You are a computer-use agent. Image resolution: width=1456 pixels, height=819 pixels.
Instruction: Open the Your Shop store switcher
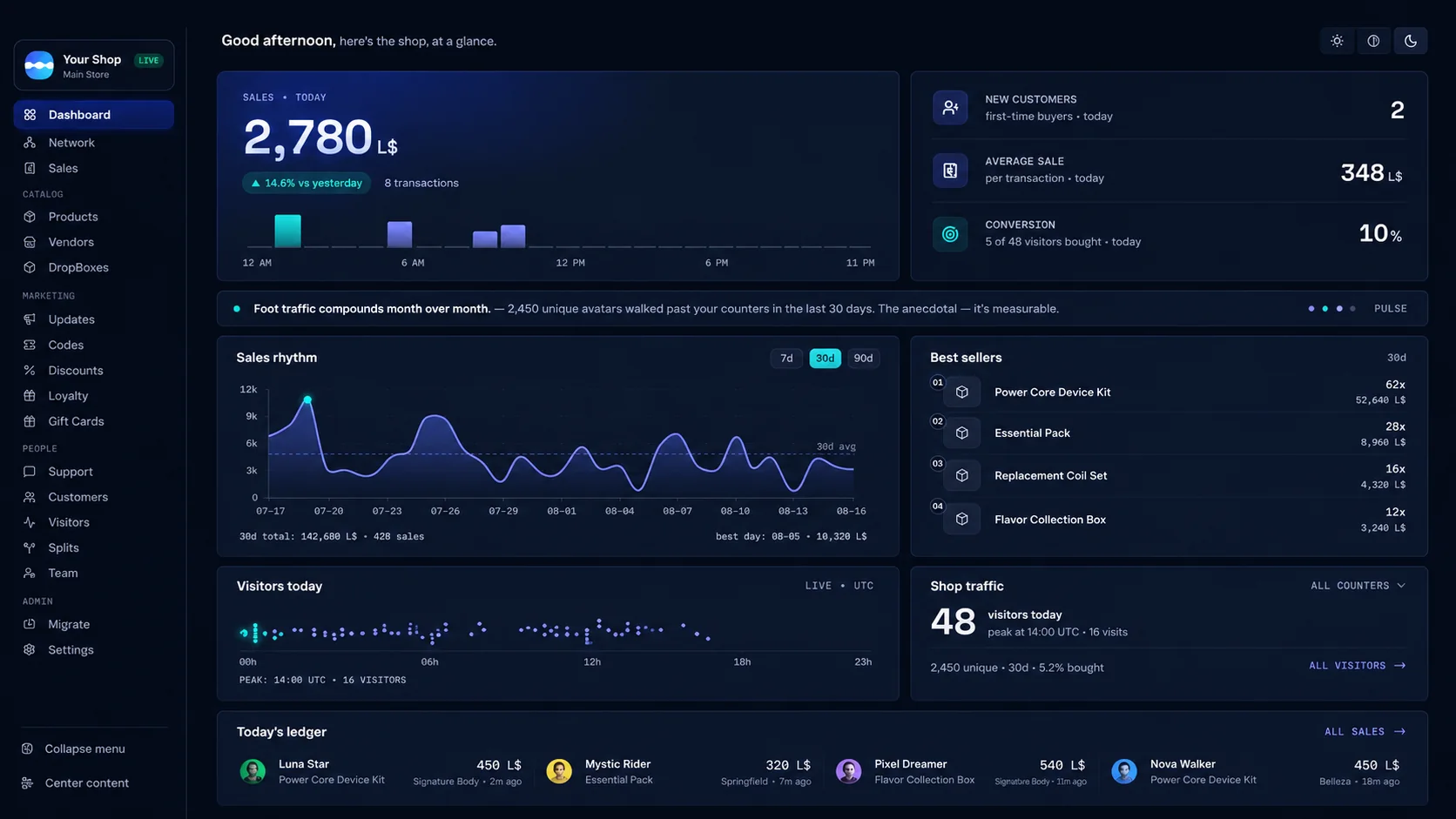pyautogui.click(x=94, y=65)
